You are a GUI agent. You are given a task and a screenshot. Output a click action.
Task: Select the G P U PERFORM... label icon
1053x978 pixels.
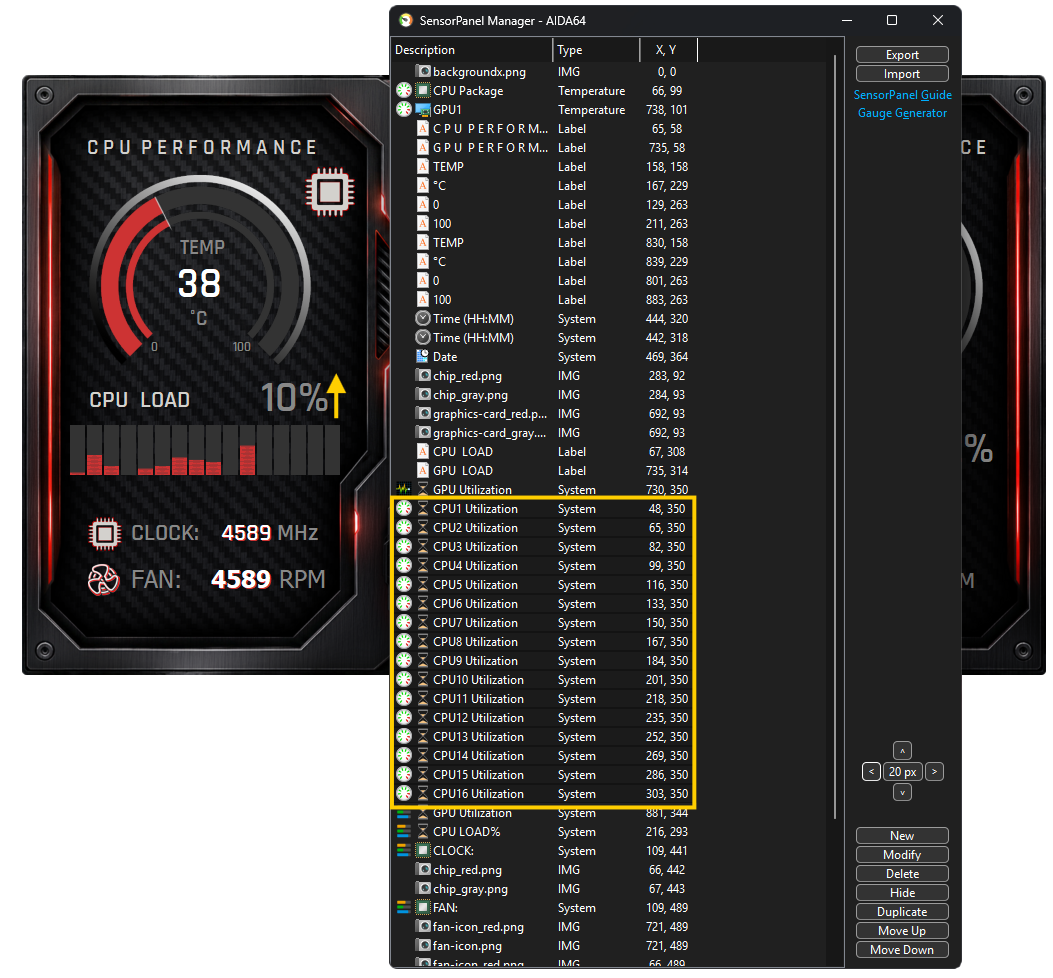point(423,147)
